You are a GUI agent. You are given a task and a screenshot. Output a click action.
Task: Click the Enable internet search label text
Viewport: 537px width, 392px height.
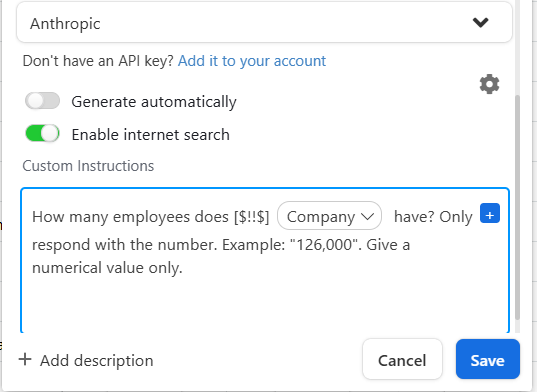[151, 135]
